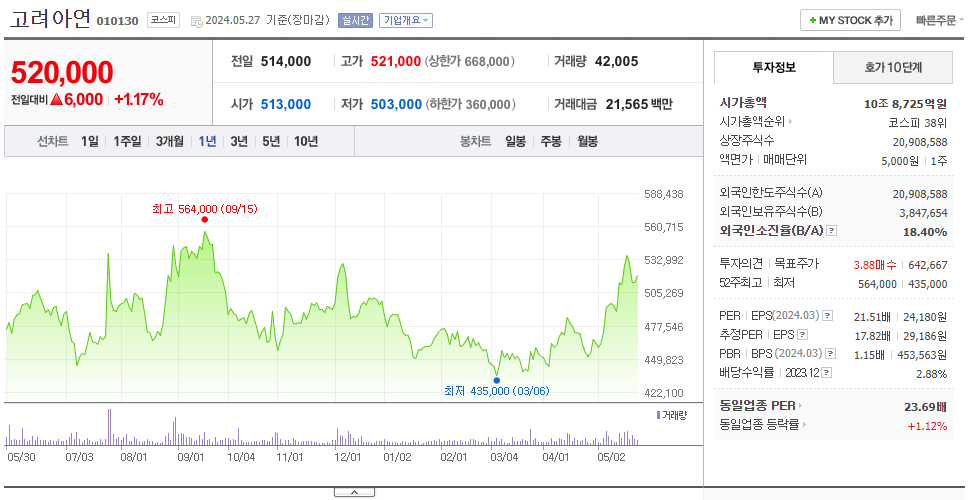
Task: Select the 1년 line chart period
Action: coord(207,141)
